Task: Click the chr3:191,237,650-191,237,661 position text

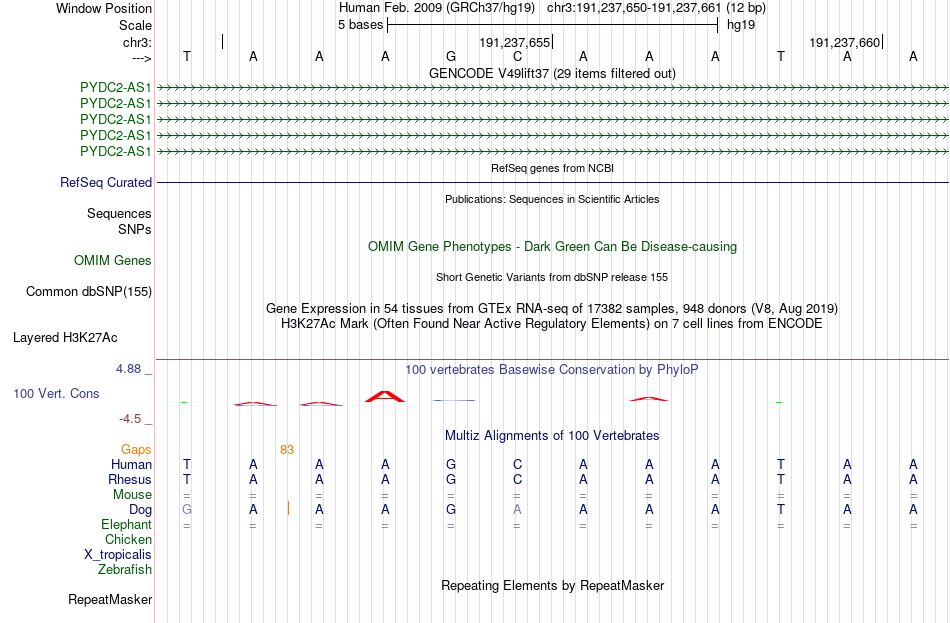Action: tap(634, 8)
